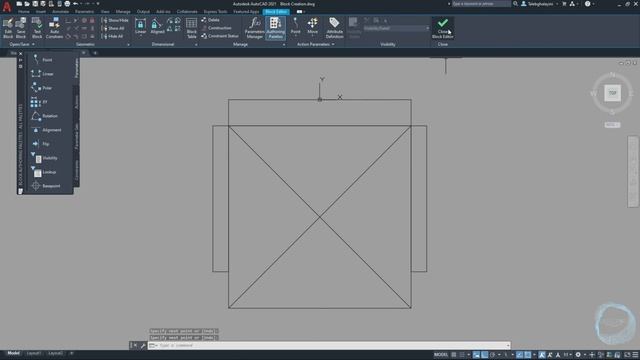Image resolution: width=640 pixels, height=360 pixels.
Task: Click Show/Hide geometric constraints
Action: (x=115, y=20)
